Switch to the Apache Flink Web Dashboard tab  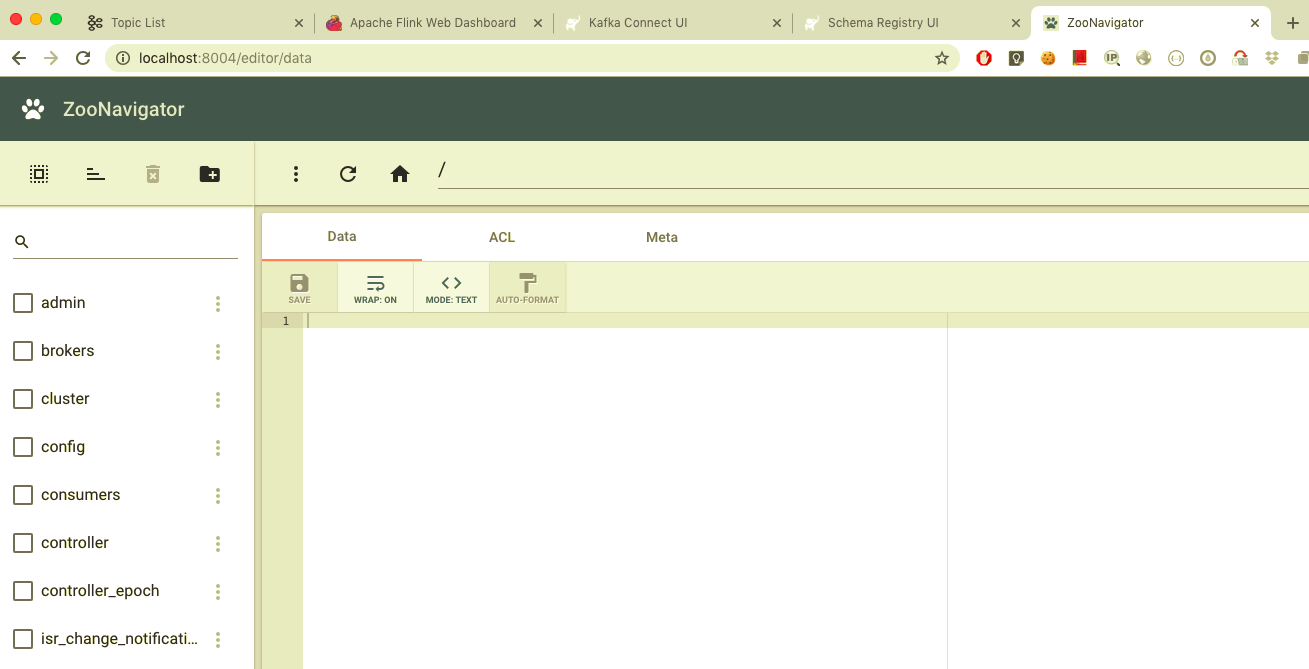coord(433,22)
